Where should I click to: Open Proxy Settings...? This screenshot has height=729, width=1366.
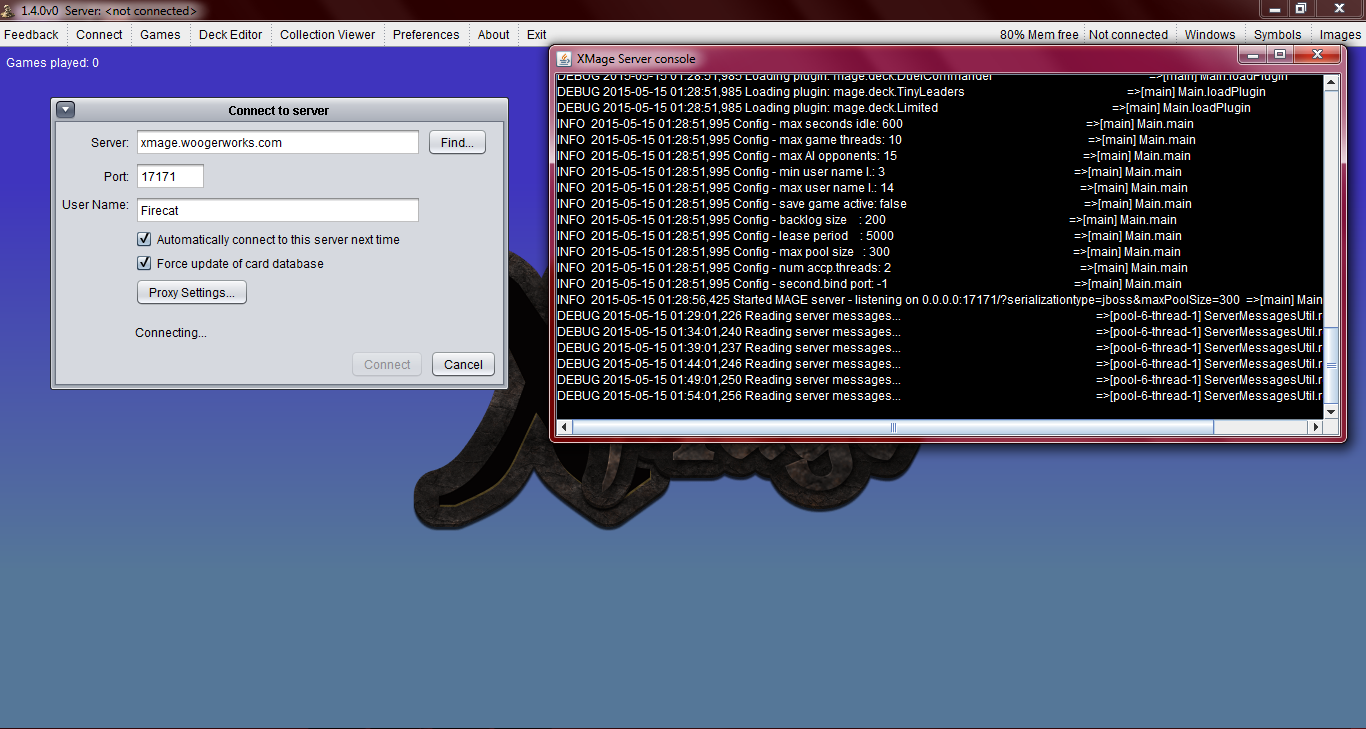pyautogui.click(x=192, y=293)
